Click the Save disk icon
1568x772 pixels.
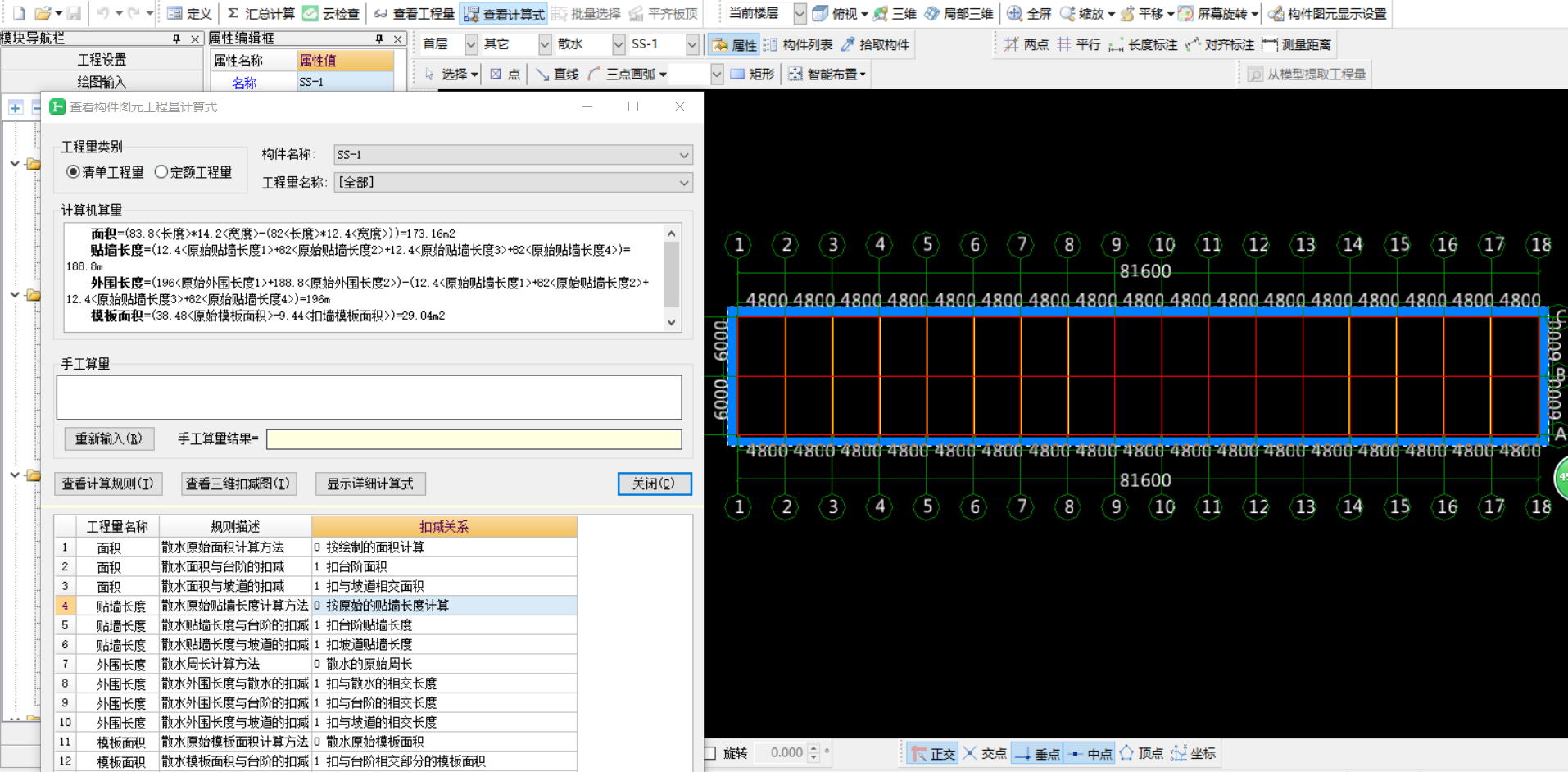(x=74, y=13)
